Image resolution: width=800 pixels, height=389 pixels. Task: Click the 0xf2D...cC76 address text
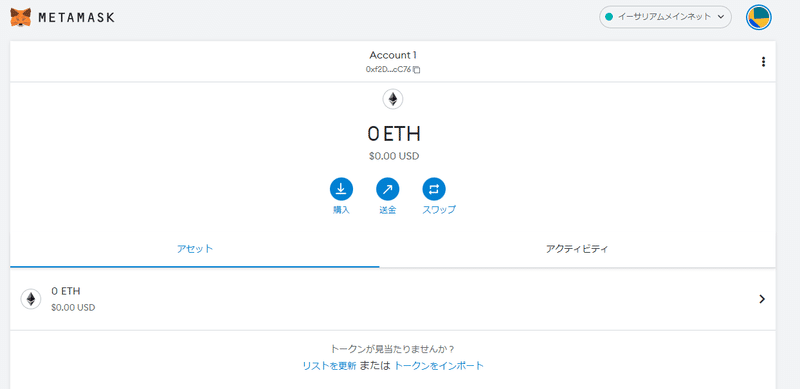(389, 70)
